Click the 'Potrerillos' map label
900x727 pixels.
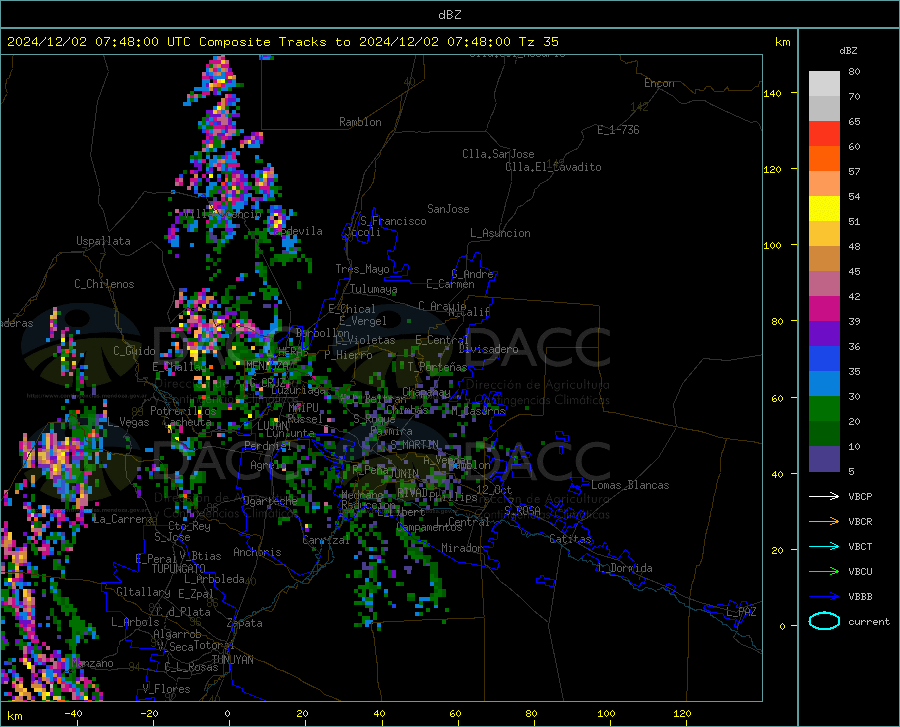183,411
